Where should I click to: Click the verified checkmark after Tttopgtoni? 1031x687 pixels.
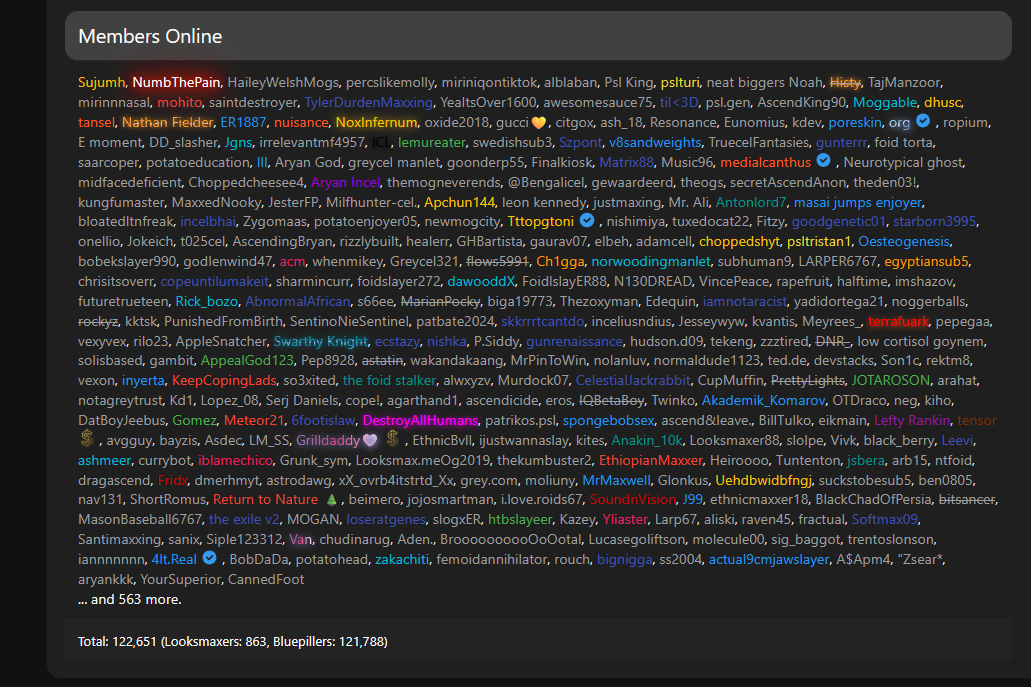coord(587,221)
